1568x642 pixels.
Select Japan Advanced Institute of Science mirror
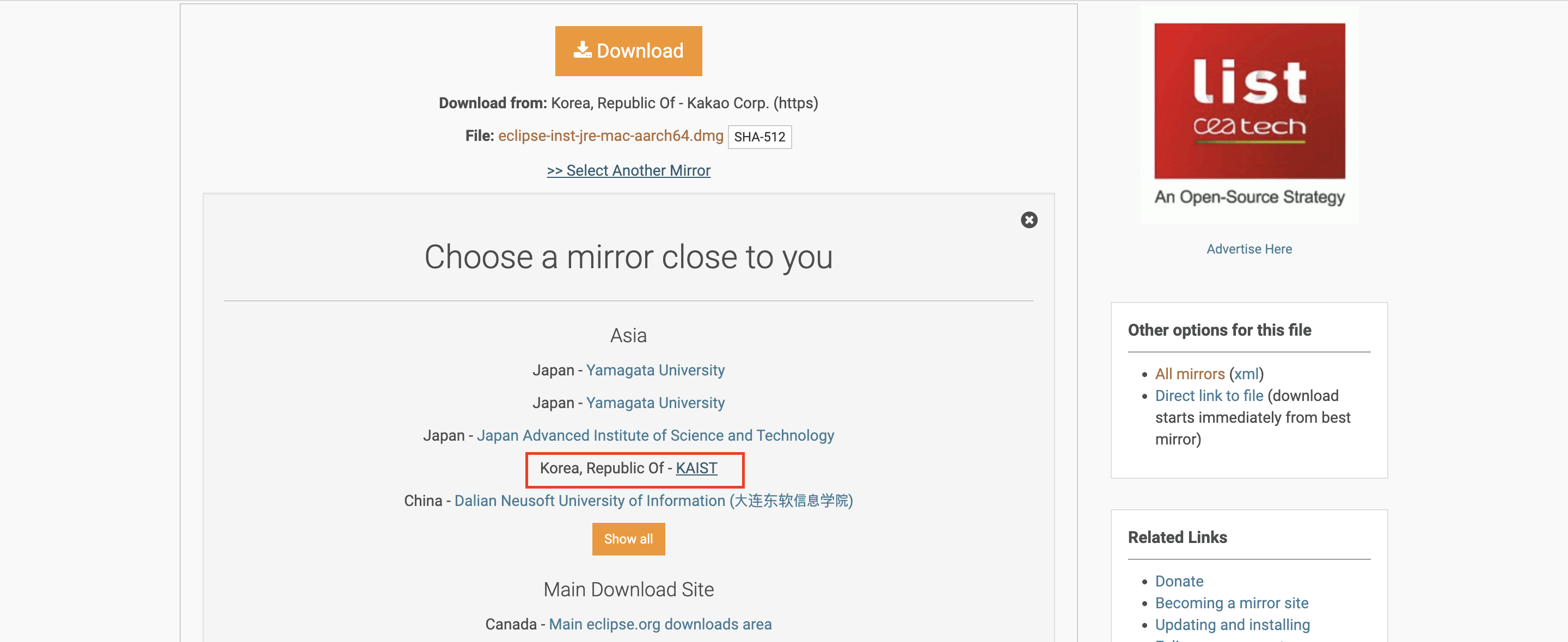(655, 436)
